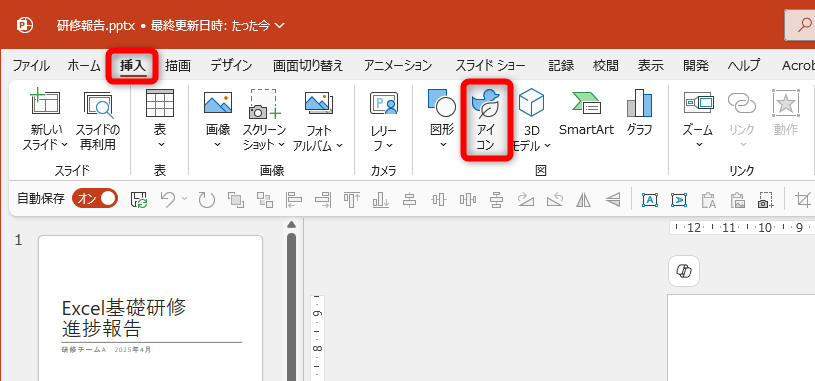Viewport: 815px width, 381px height.
Task: Insert a SmartArt graphic
Action: (x=586, y=113)
